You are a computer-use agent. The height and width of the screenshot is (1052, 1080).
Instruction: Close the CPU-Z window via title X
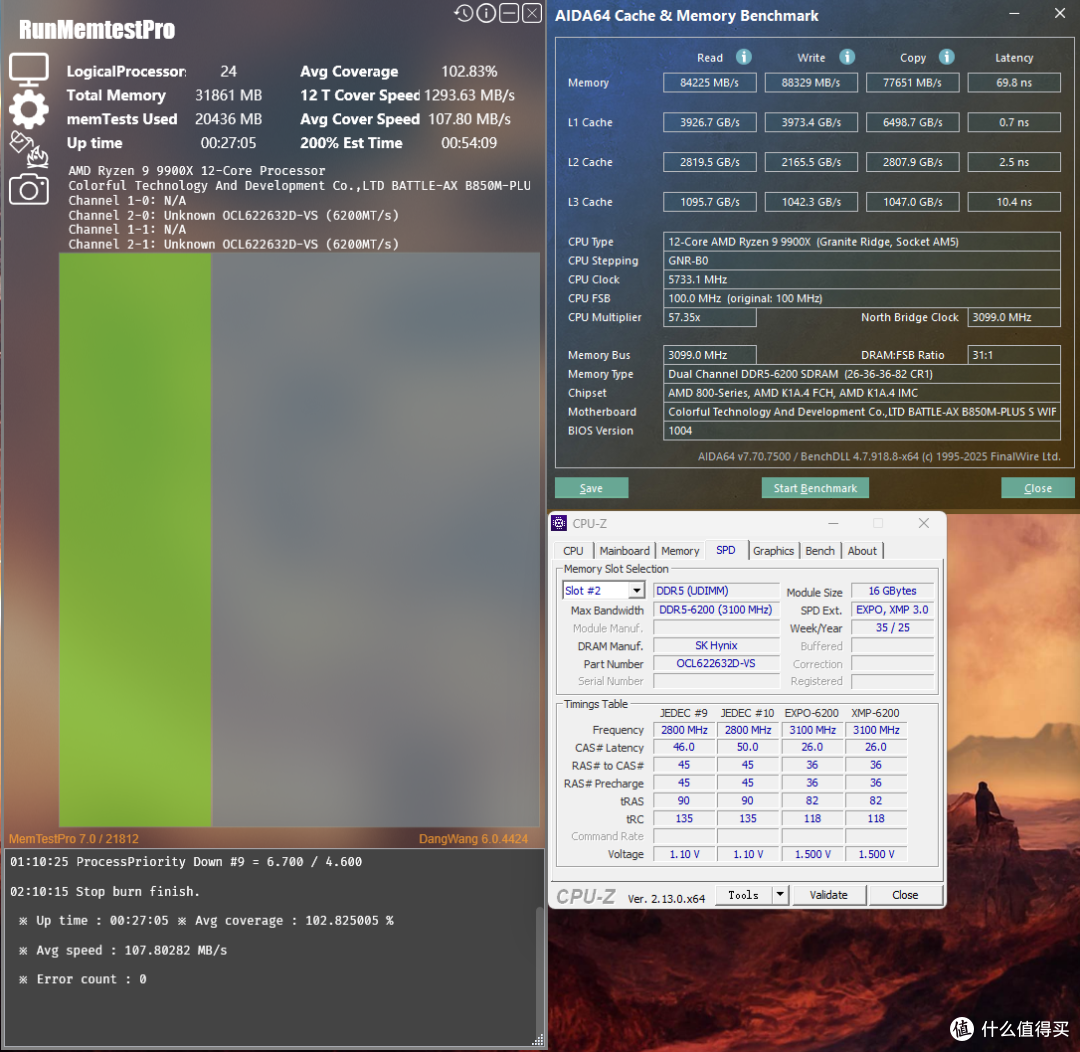click(x=924, y=524)
